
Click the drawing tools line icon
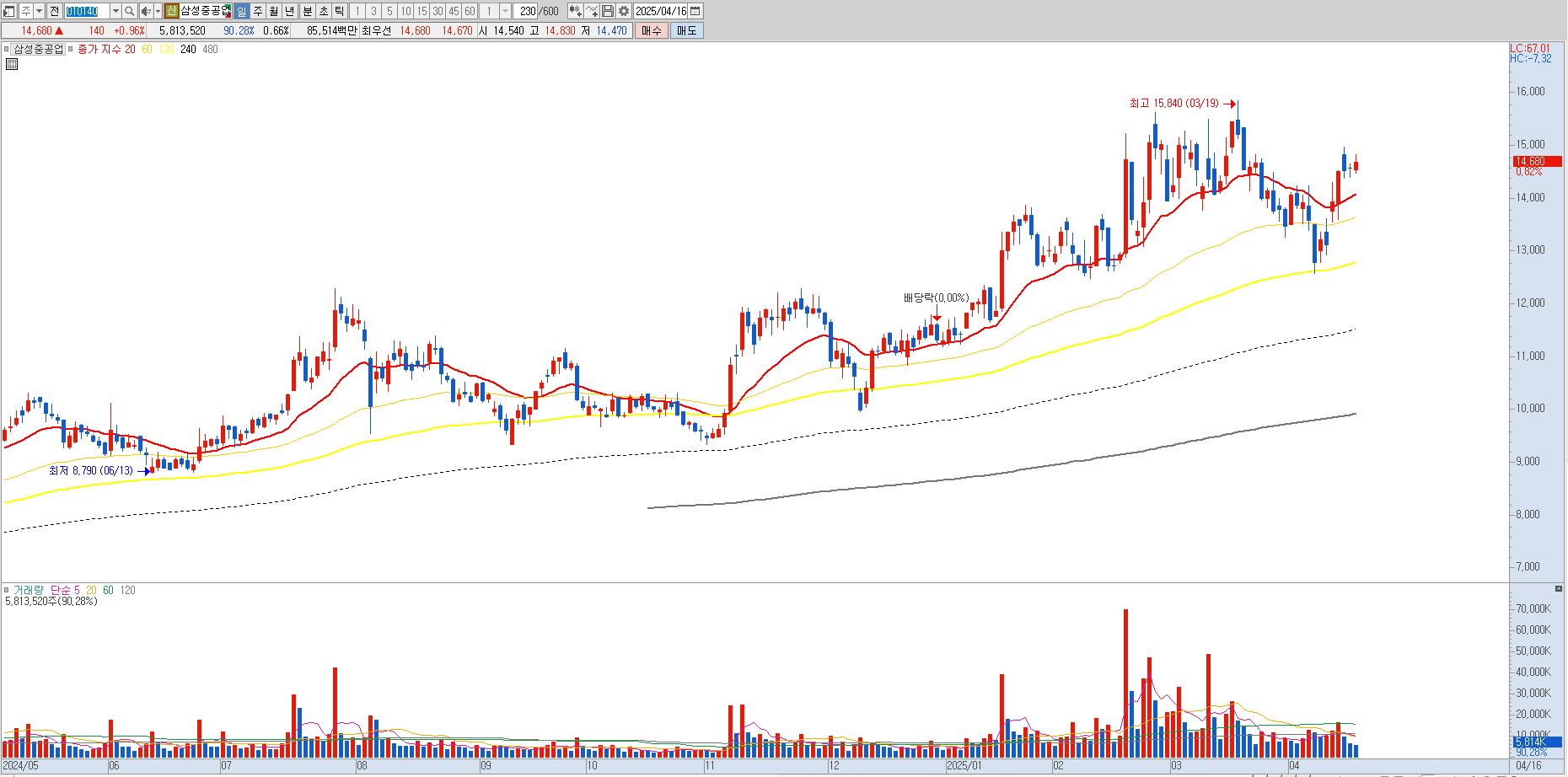click(x=592, y=11)
